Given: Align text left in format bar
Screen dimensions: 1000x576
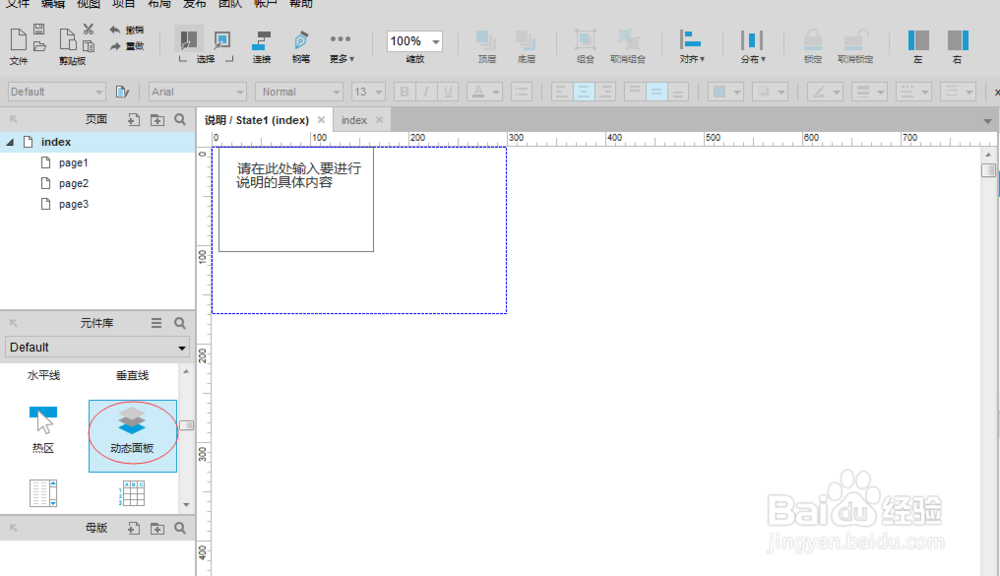Looking at the screenshot, I should pyautogui.click(x=561, y=92).
